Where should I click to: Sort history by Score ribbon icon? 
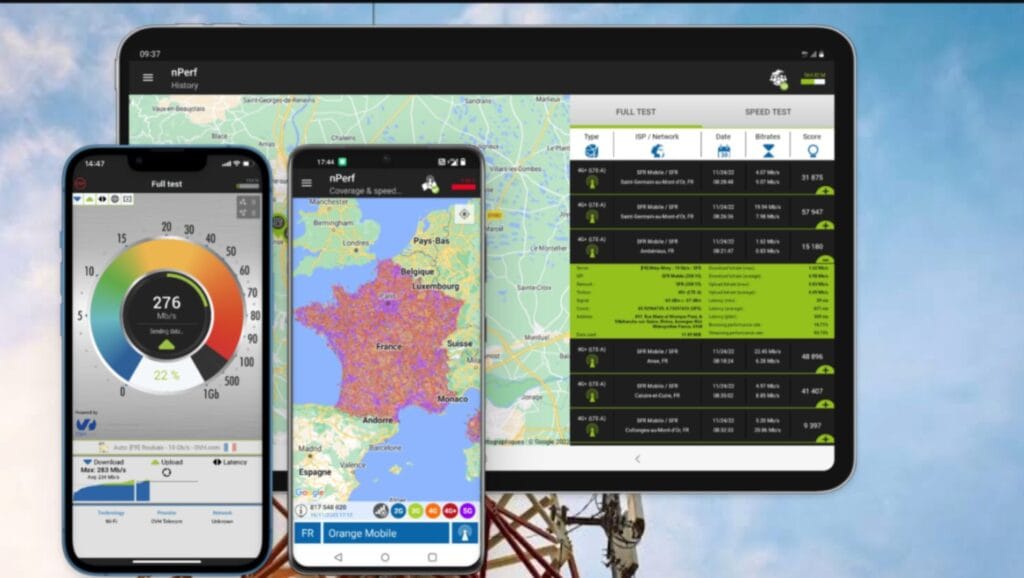tap(812, 151)
